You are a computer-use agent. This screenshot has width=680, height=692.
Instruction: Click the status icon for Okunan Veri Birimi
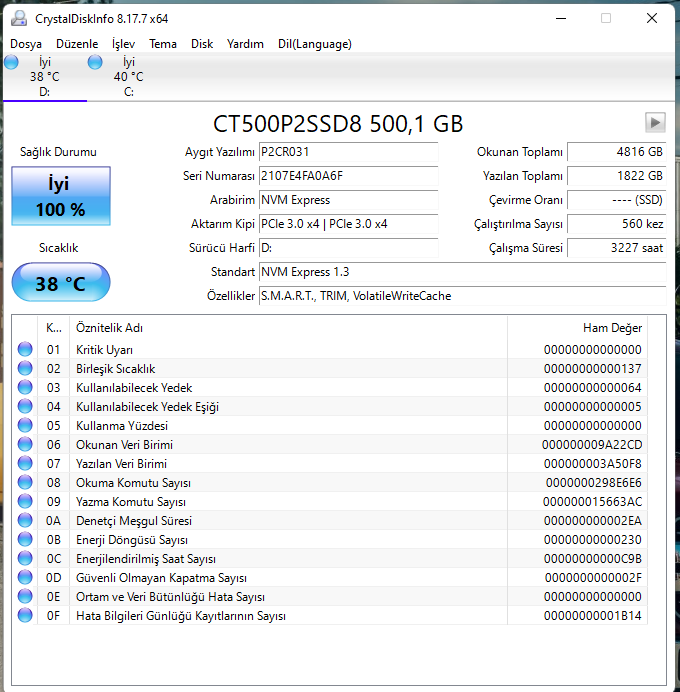click(x=25, y=444)
